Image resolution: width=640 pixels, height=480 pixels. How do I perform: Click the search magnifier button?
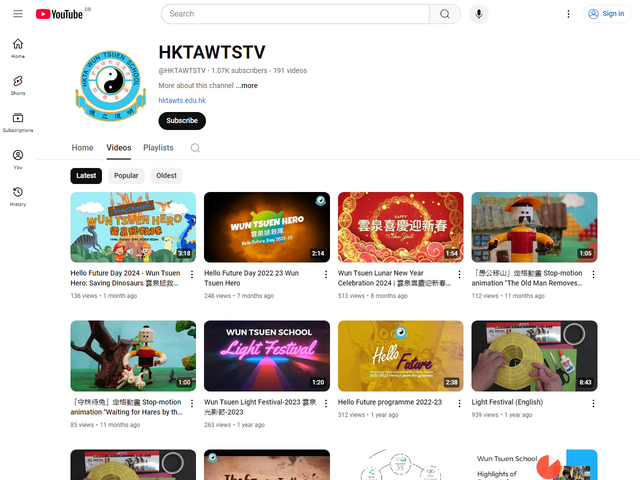click(x=444, y=14)
